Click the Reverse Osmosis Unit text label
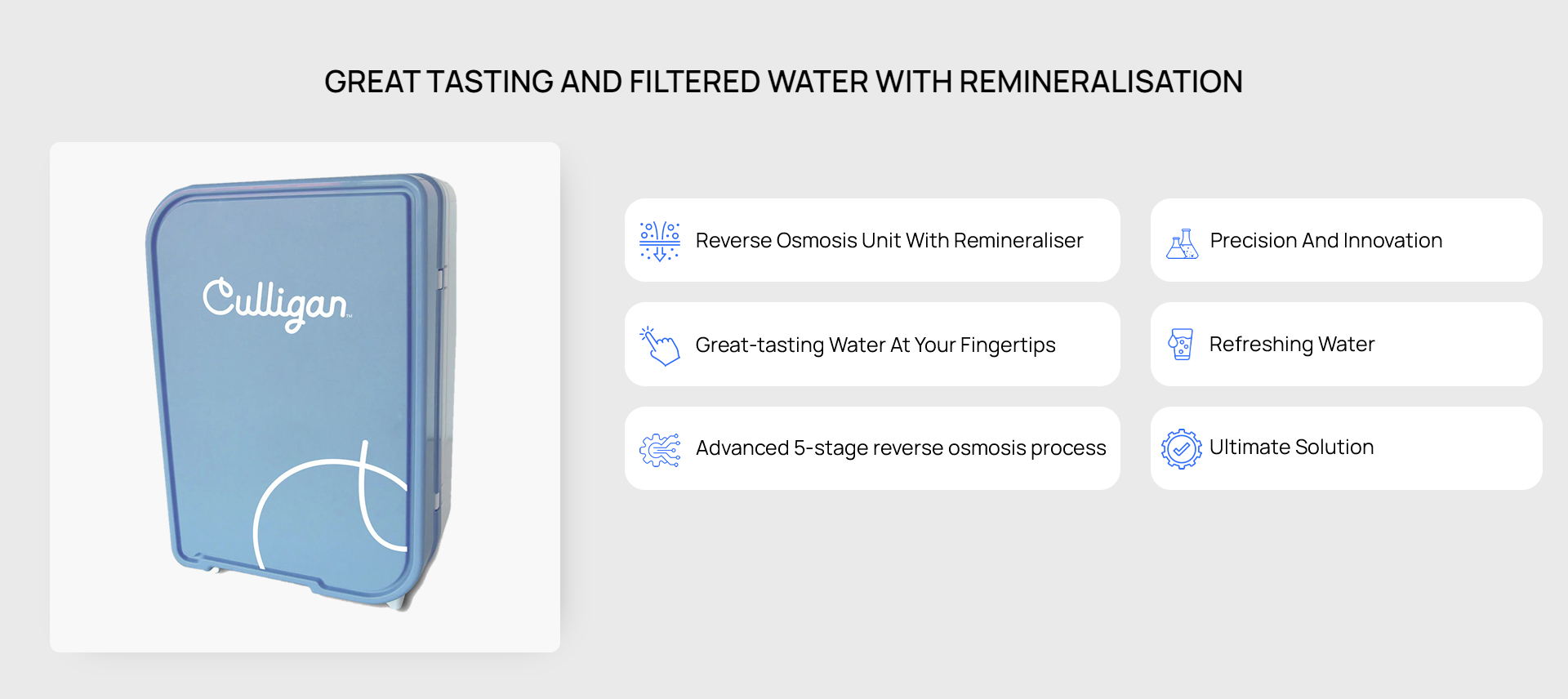 (889, 240)
